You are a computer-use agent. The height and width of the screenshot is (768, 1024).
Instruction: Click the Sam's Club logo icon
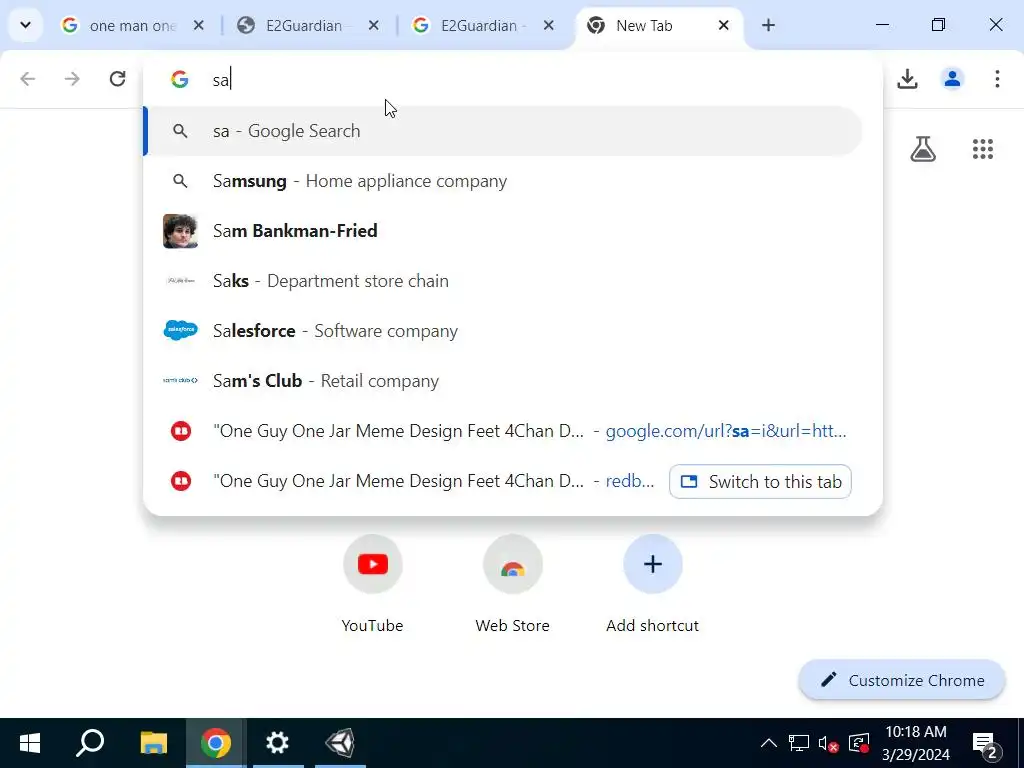(180, 380)
